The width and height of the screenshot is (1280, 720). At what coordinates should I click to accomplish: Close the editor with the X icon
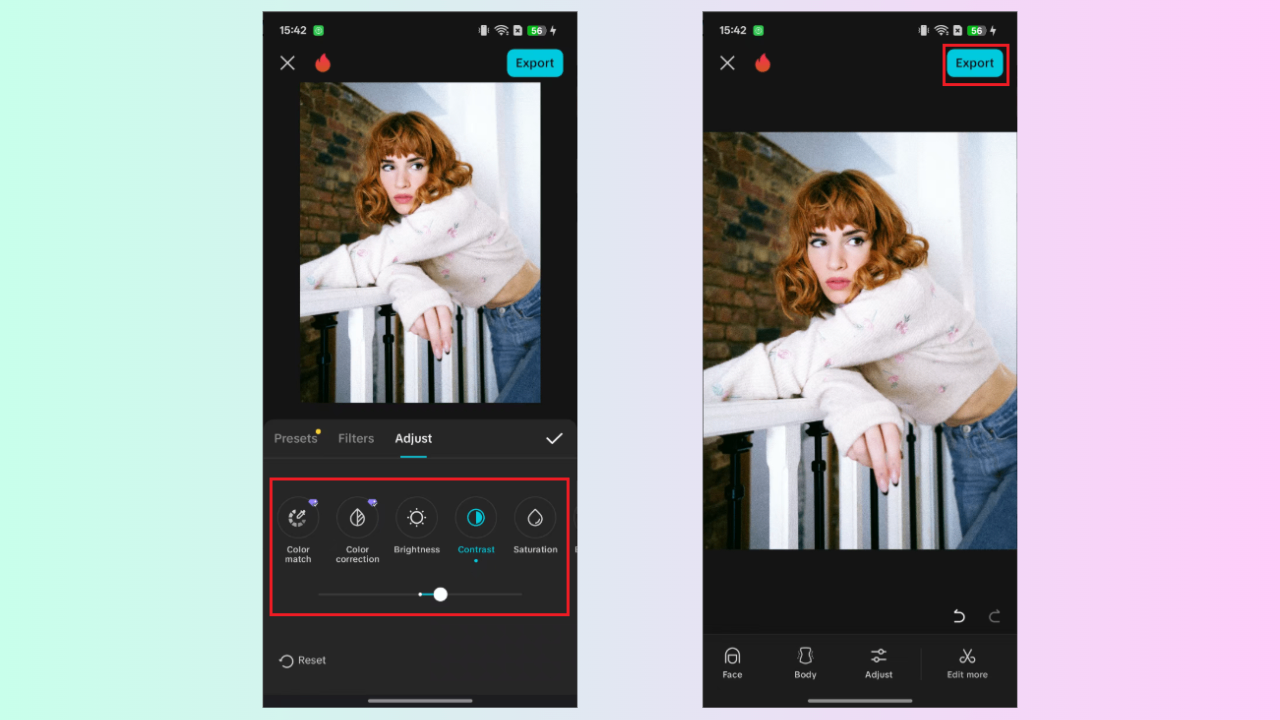[287, 62]
